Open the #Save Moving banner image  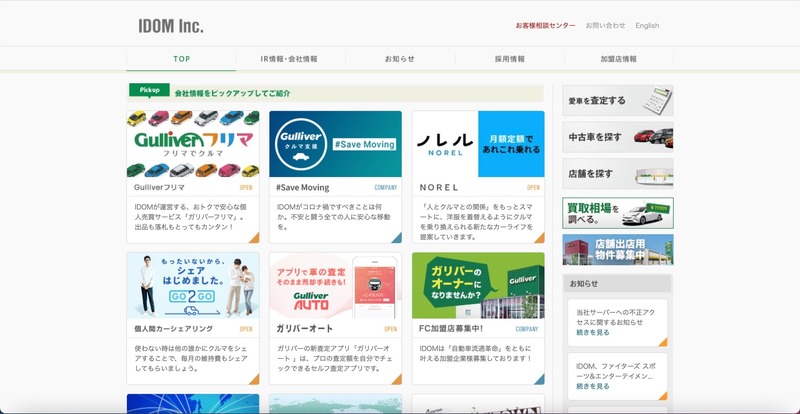[x=335, y=144]
